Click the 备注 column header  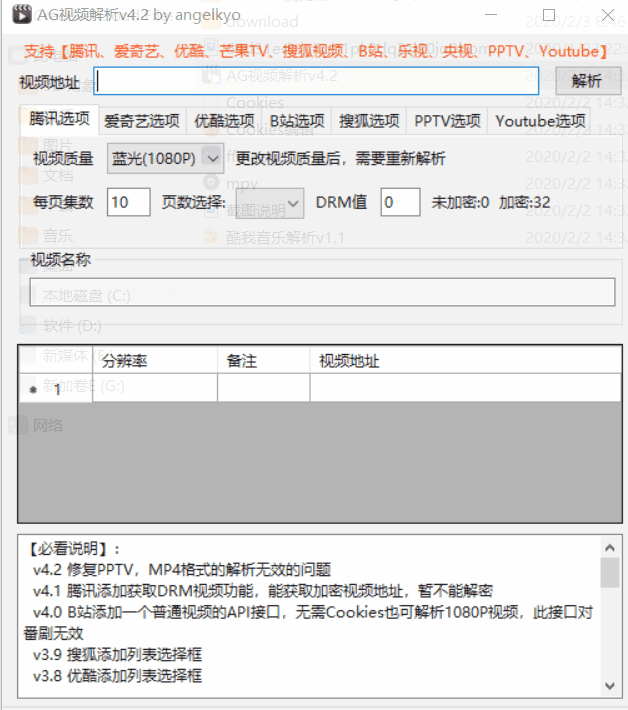coord(264,361)
